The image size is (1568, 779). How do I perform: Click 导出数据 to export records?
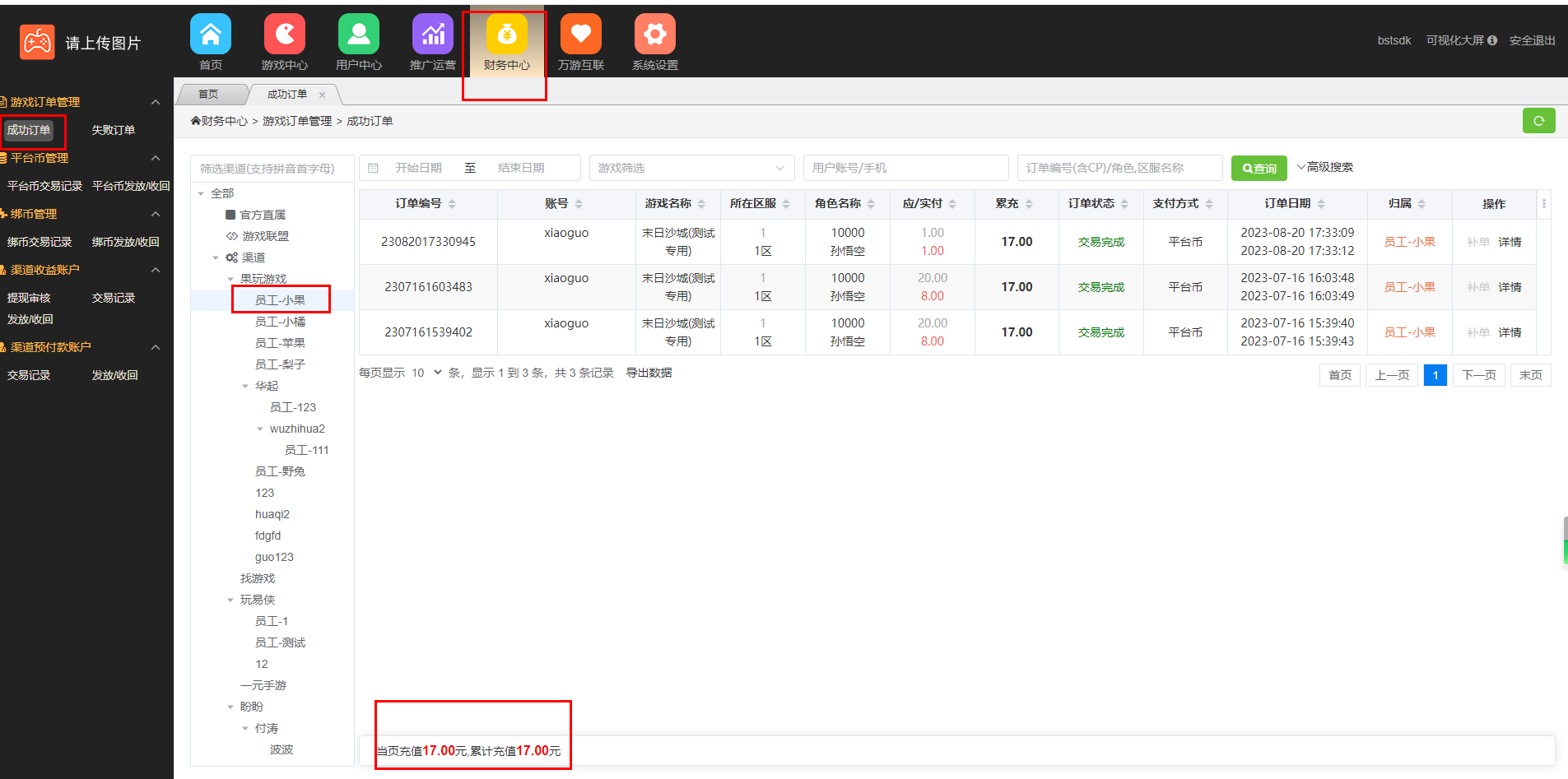[x=649, y=373]
